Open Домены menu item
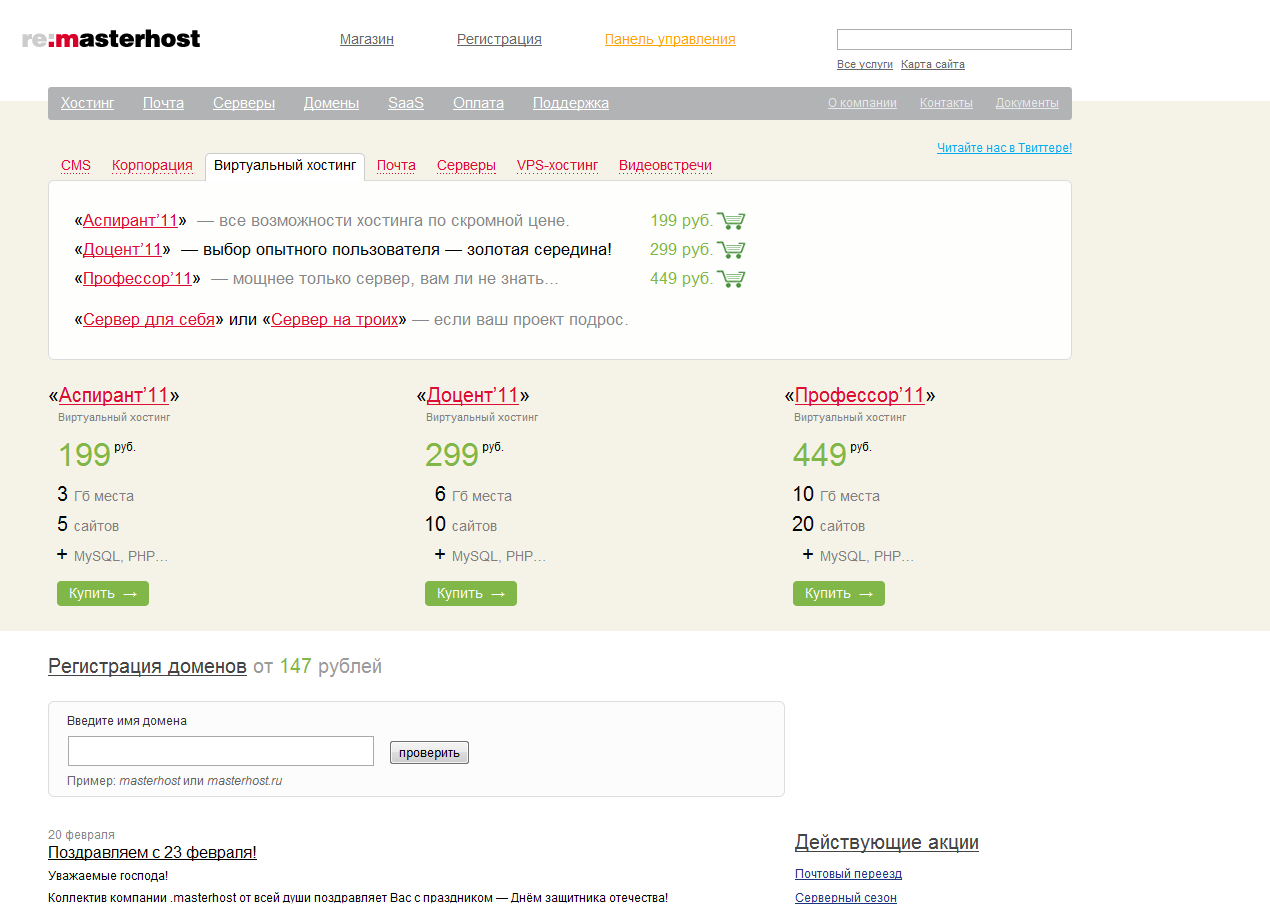The height and width of the screenshot is (904, 1270). point(331,103)
